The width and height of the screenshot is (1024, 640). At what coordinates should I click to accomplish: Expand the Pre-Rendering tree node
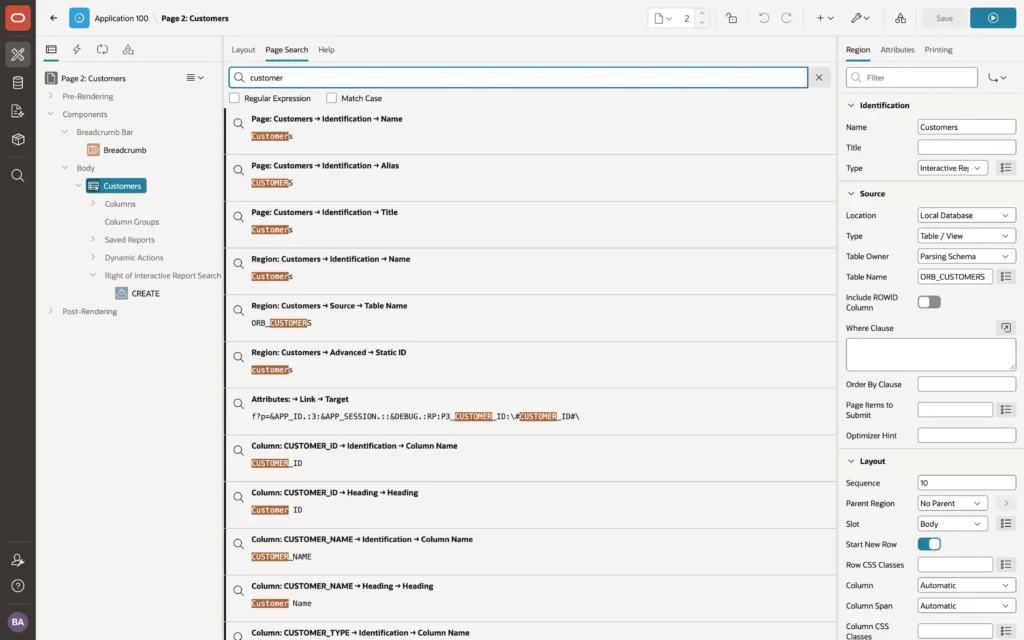click(x=50, y=96)
